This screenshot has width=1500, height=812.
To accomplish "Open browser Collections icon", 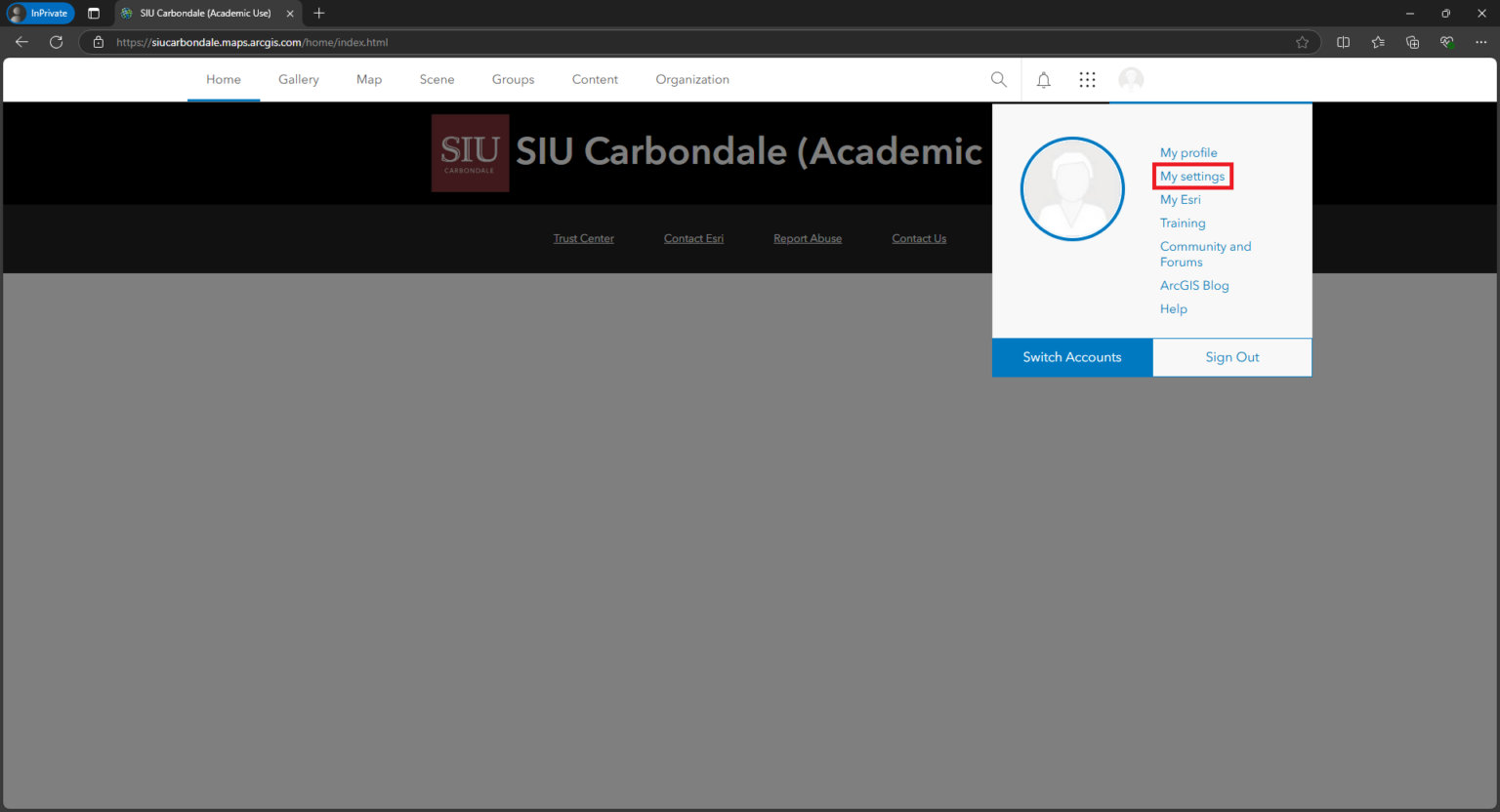I will [1412, 42].
